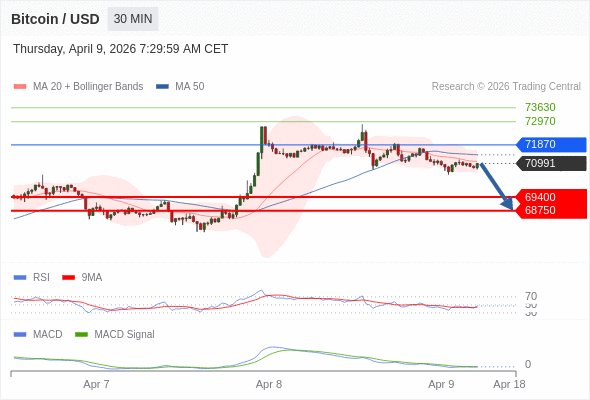Click the MACD zero level label
Image resolution: width=590 pixels, height=400 pixels.
pos(528,364)
